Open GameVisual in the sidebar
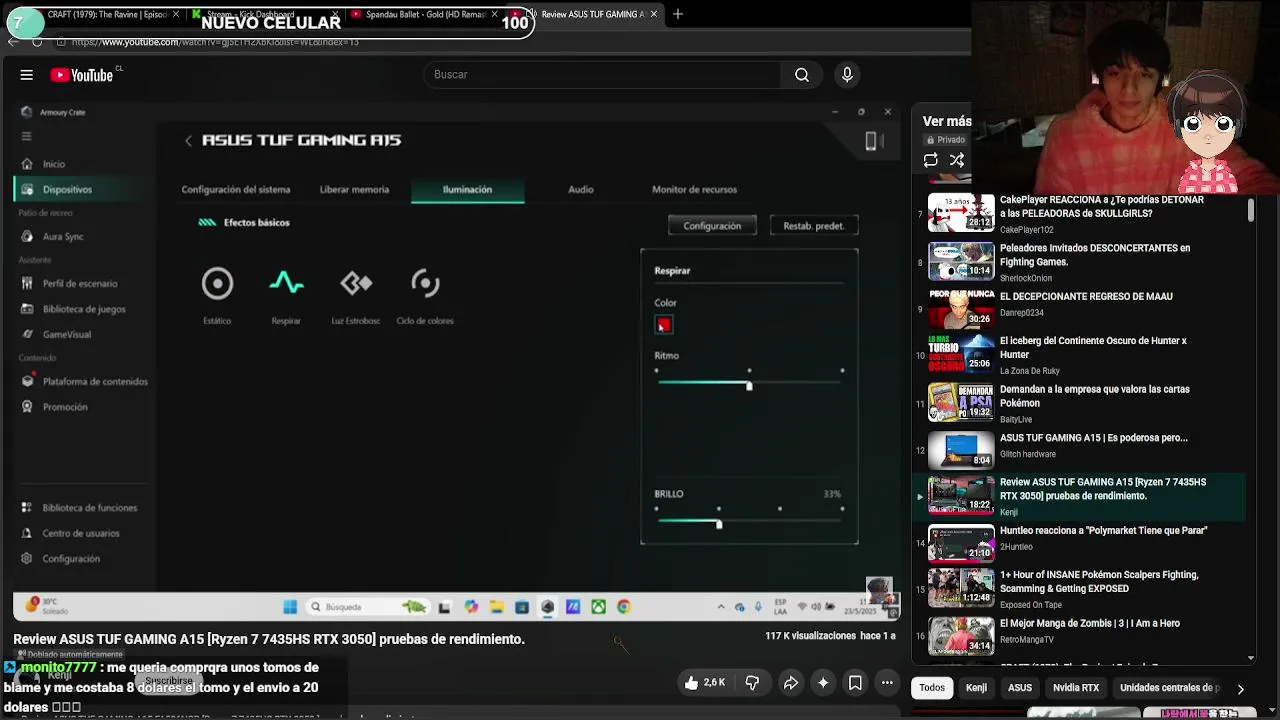Viewport: 1280px width, 720px height. [67, 334]
